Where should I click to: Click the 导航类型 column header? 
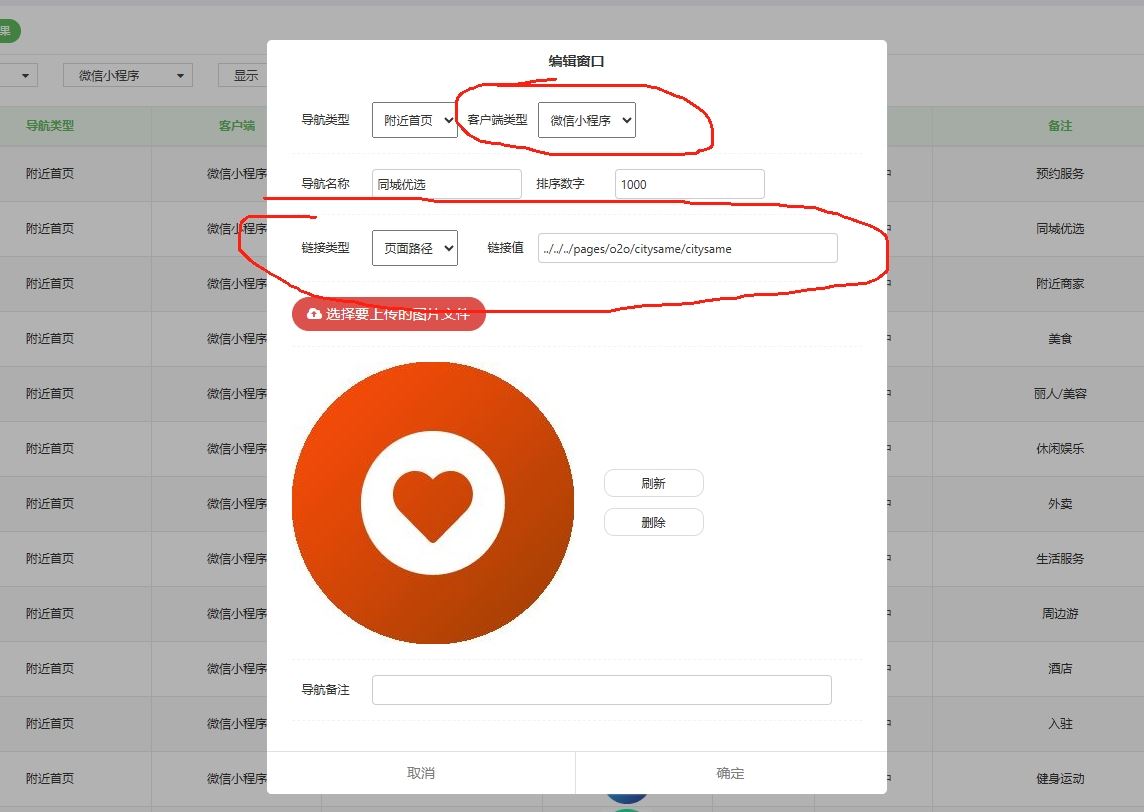(50, 126)
